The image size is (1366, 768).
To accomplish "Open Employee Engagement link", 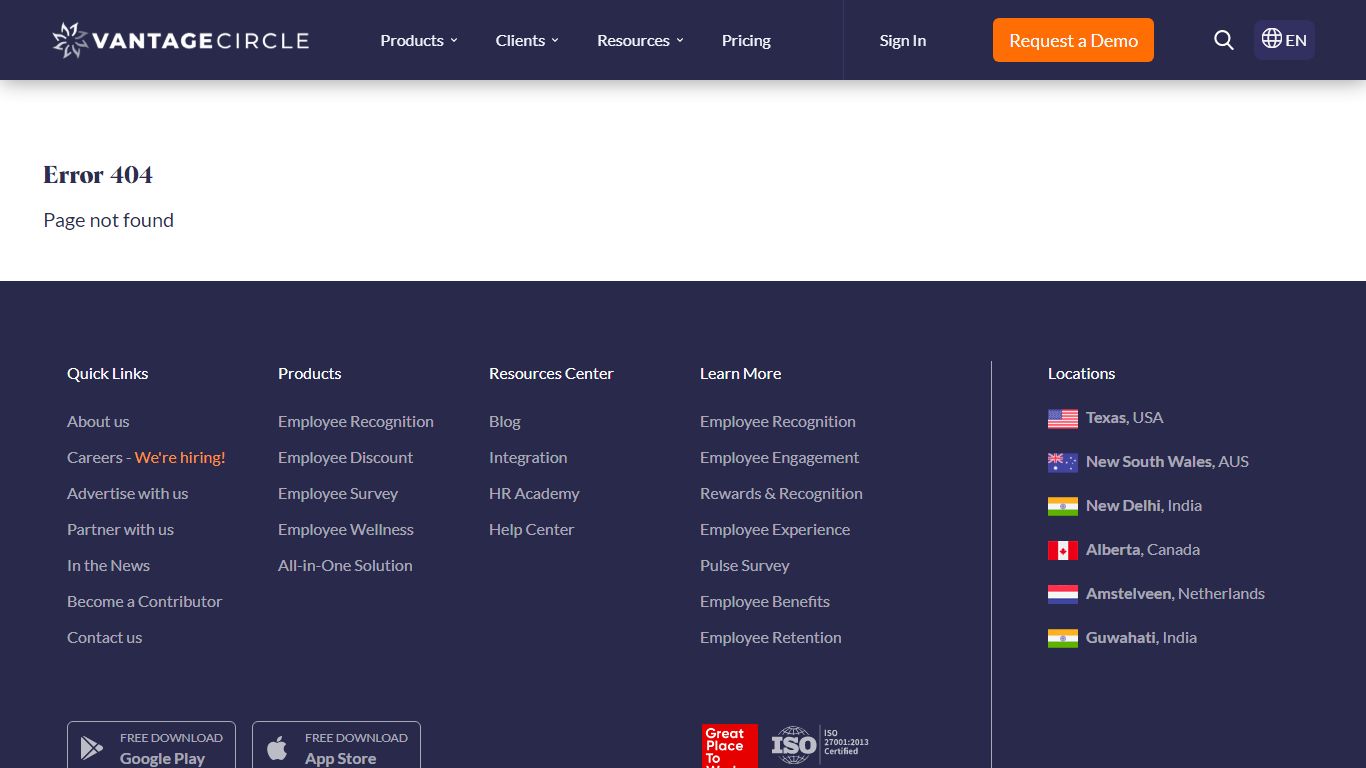I will tap(779, 457).
